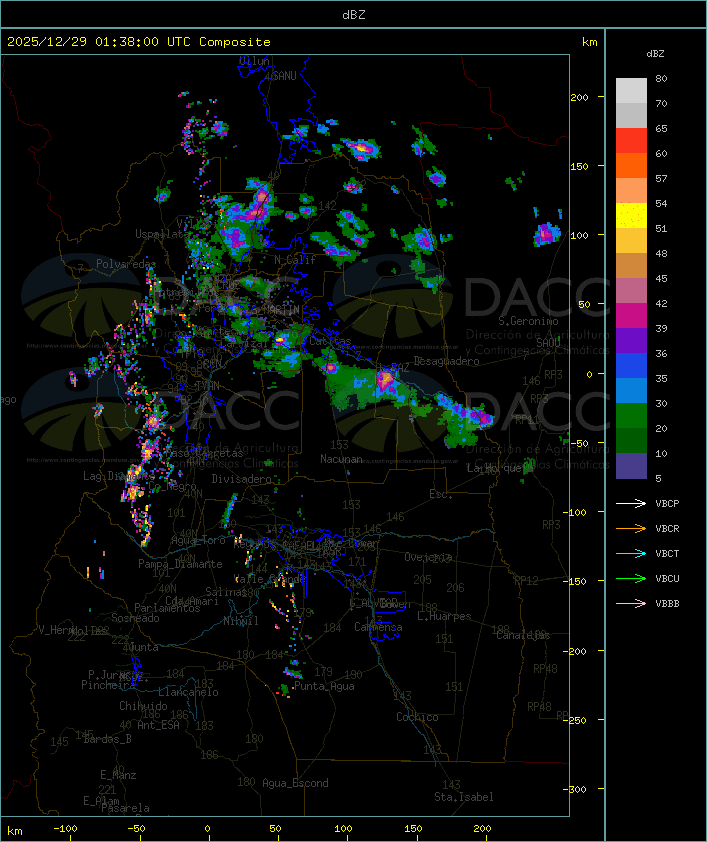707x842 pixels.
Task: Click the Polvaredas place label
Action: coord(125,264)
